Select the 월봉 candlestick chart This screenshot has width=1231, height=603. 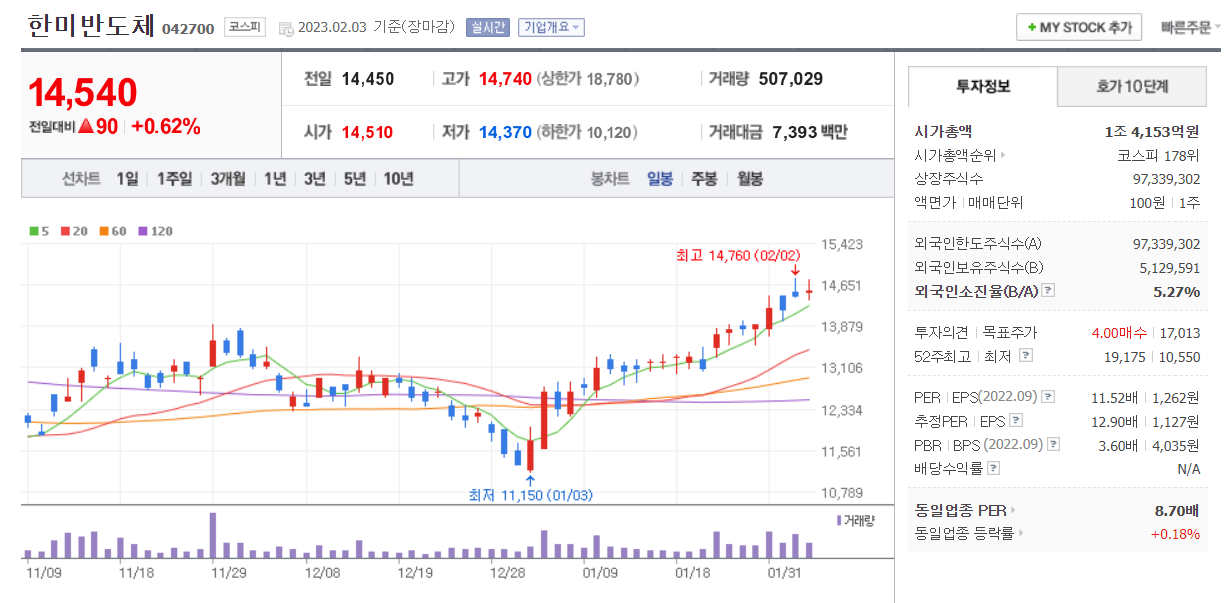coord(750,179)
